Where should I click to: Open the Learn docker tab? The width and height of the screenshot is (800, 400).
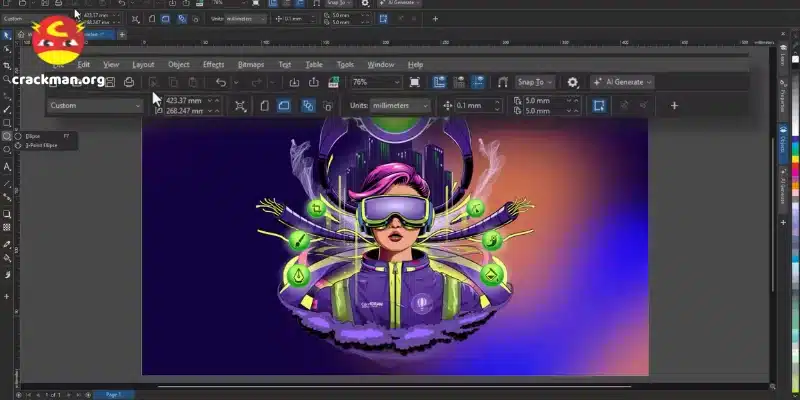click(x=783, y=56)
